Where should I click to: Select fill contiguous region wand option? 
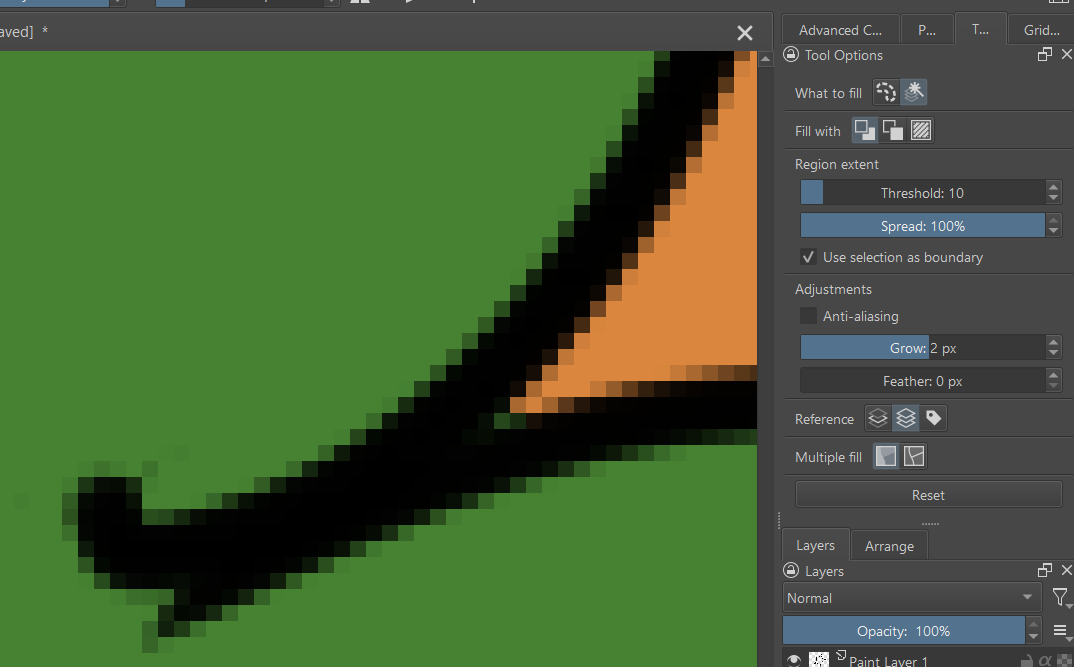click(913, 92)
